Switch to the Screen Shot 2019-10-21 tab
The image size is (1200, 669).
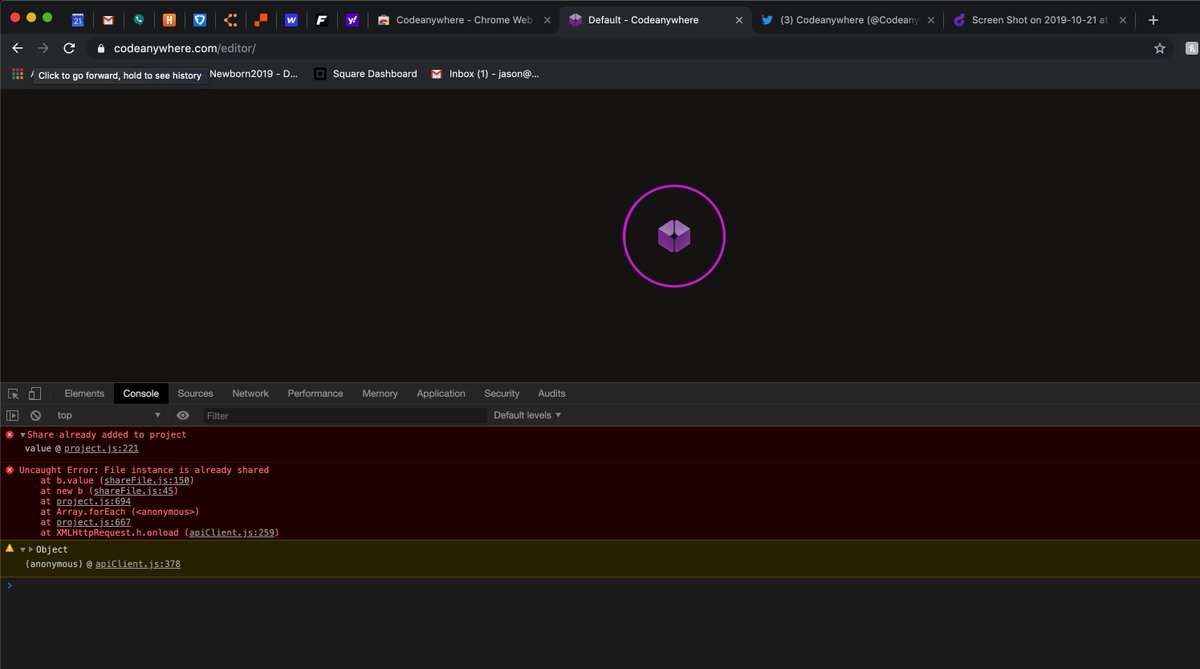click(1040, 19)
